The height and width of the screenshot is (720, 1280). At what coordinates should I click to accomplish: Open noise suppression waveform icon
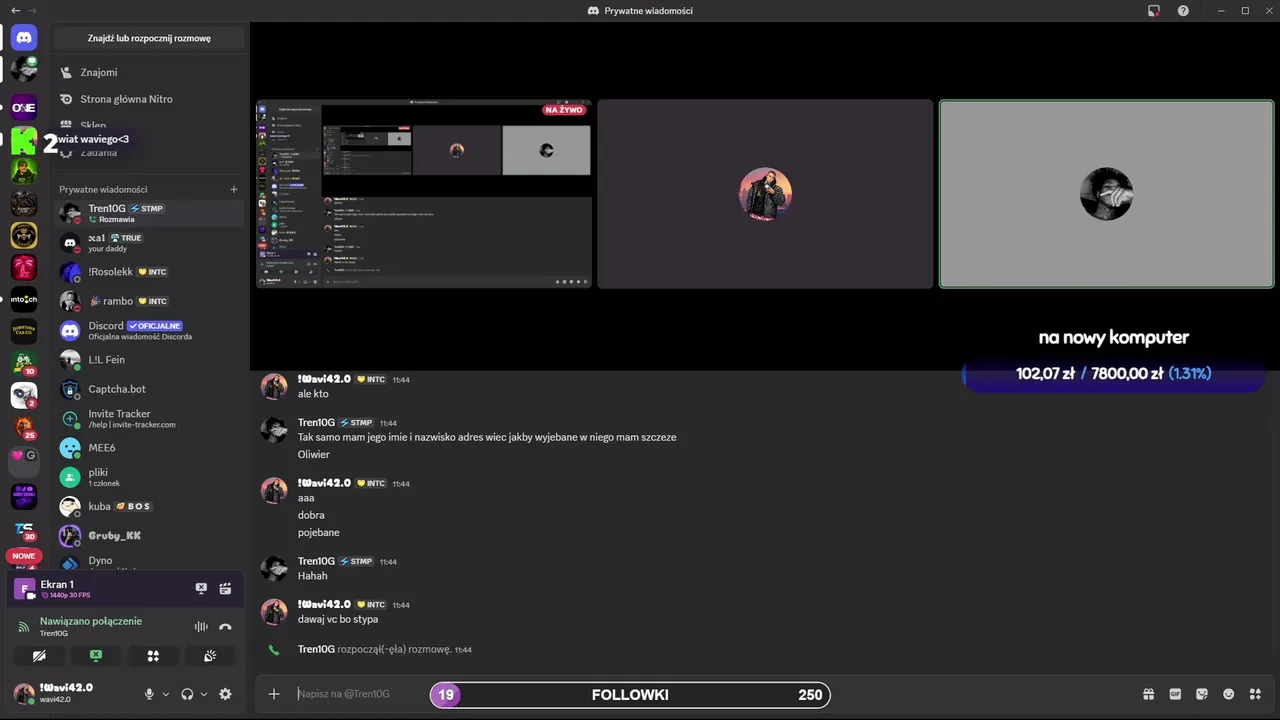tap(201, 627)
